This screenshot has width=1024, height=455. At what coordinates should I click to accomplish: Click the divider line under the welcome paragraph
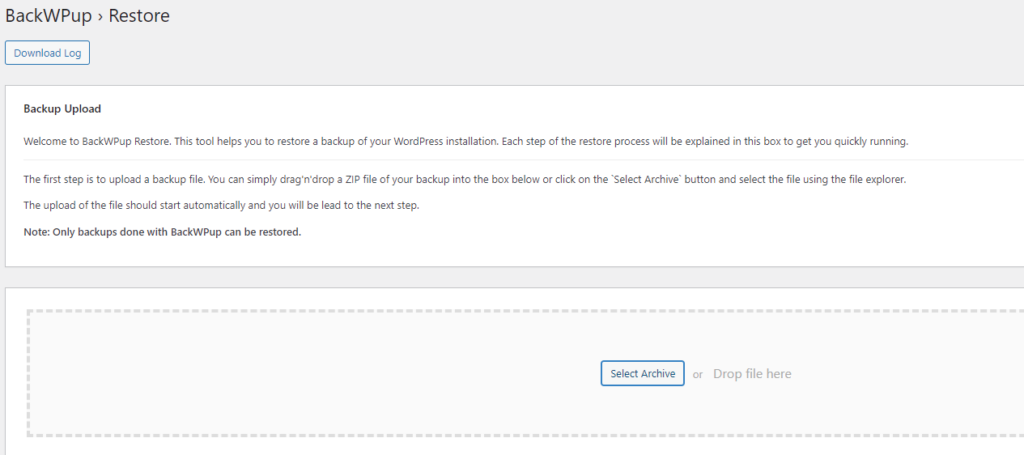click(x=500, y=160)
